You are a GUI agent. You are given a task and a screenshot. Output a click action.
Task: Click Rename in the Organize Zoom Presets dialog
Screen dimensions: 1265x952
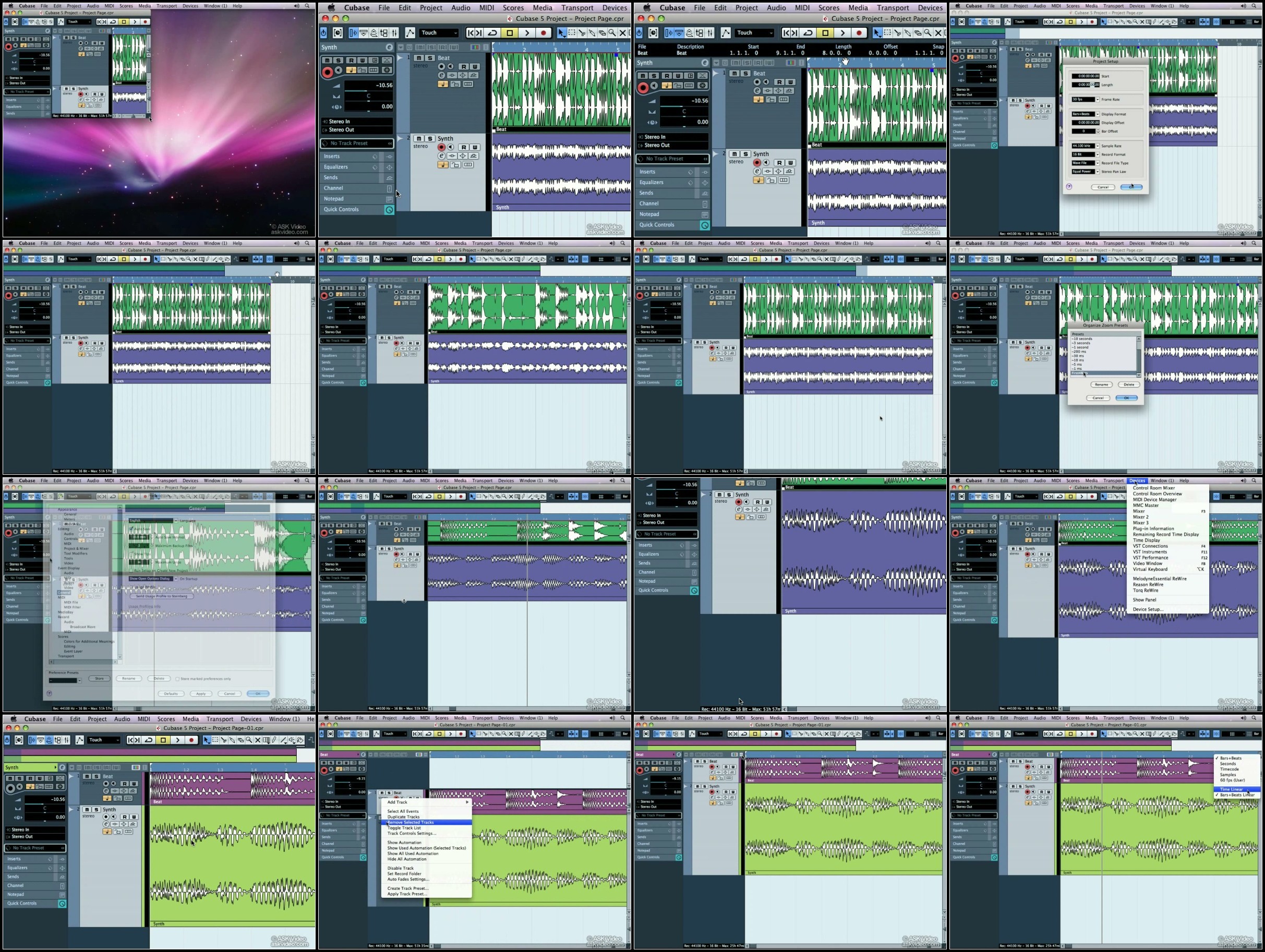pos(1101,384)
